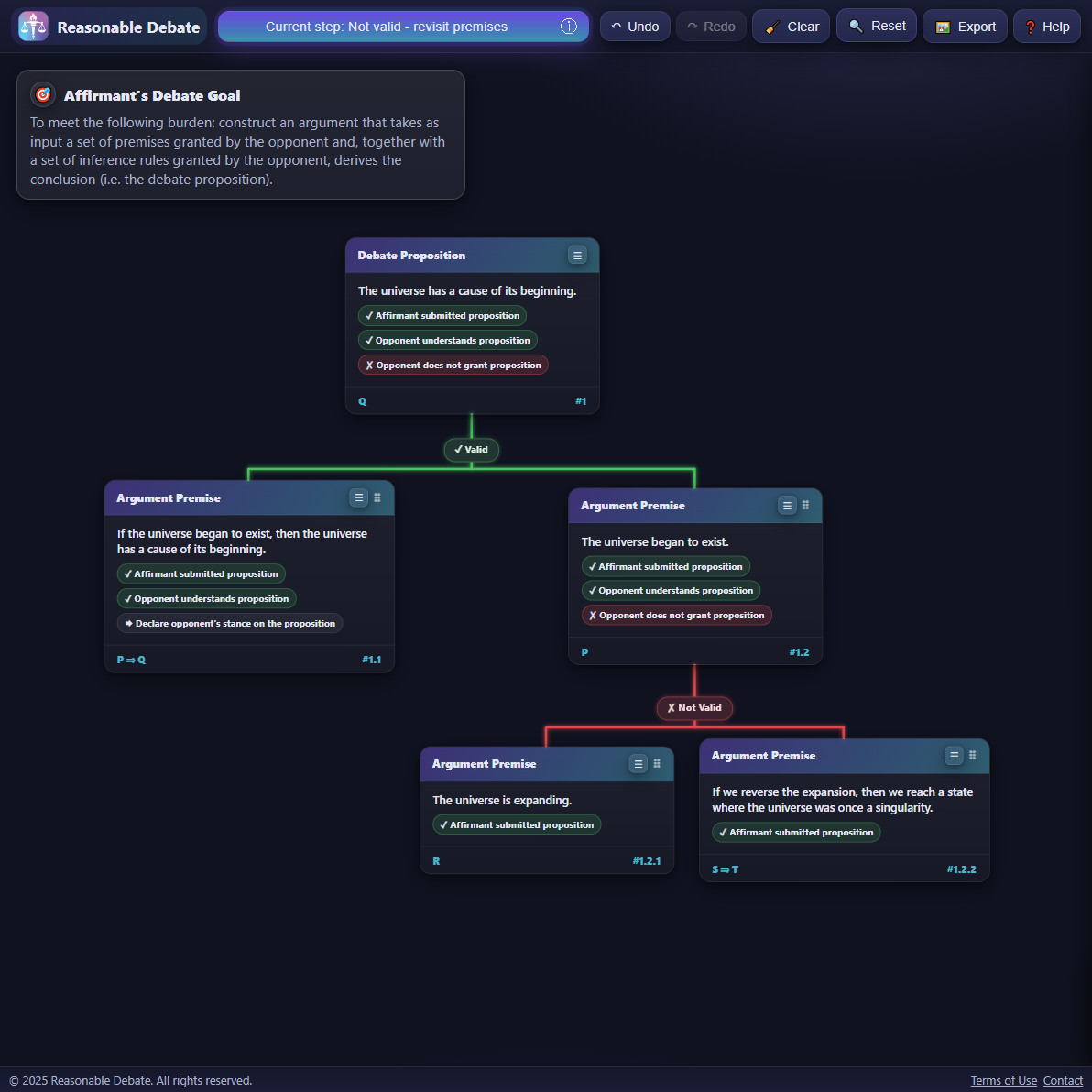Viewport: 1092px width, 1092px height.
Task: Click the Export image icon
Action: [944, 27]
